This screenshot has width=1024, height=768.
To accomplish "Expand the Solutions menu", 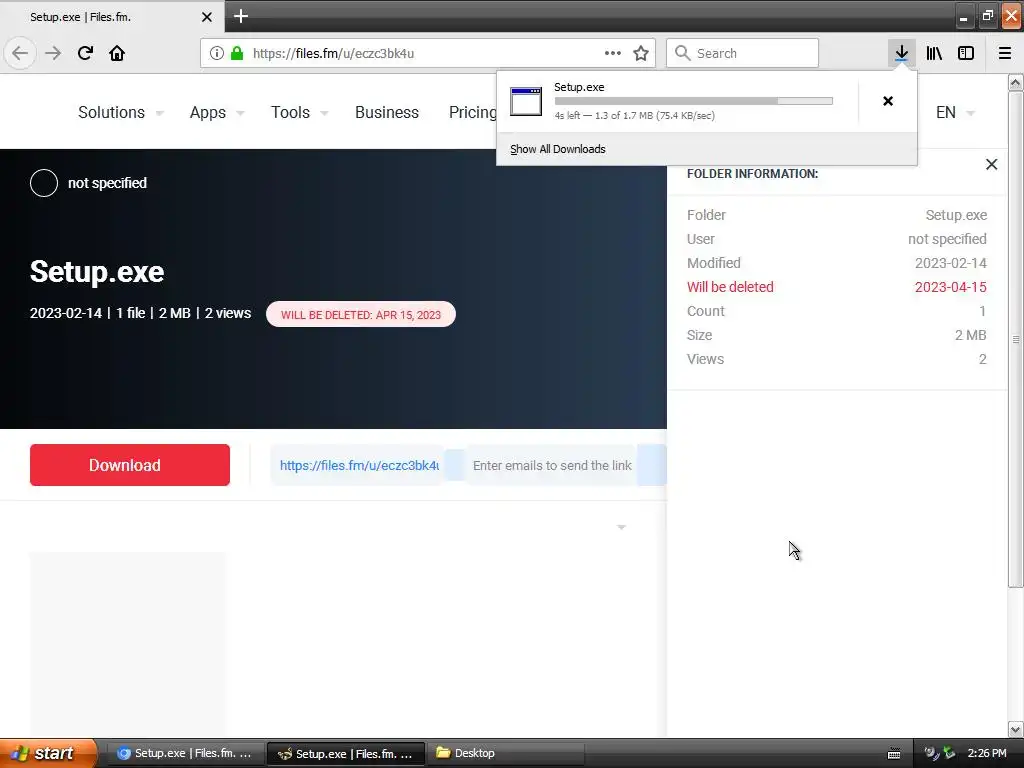I will coord(121,112).
